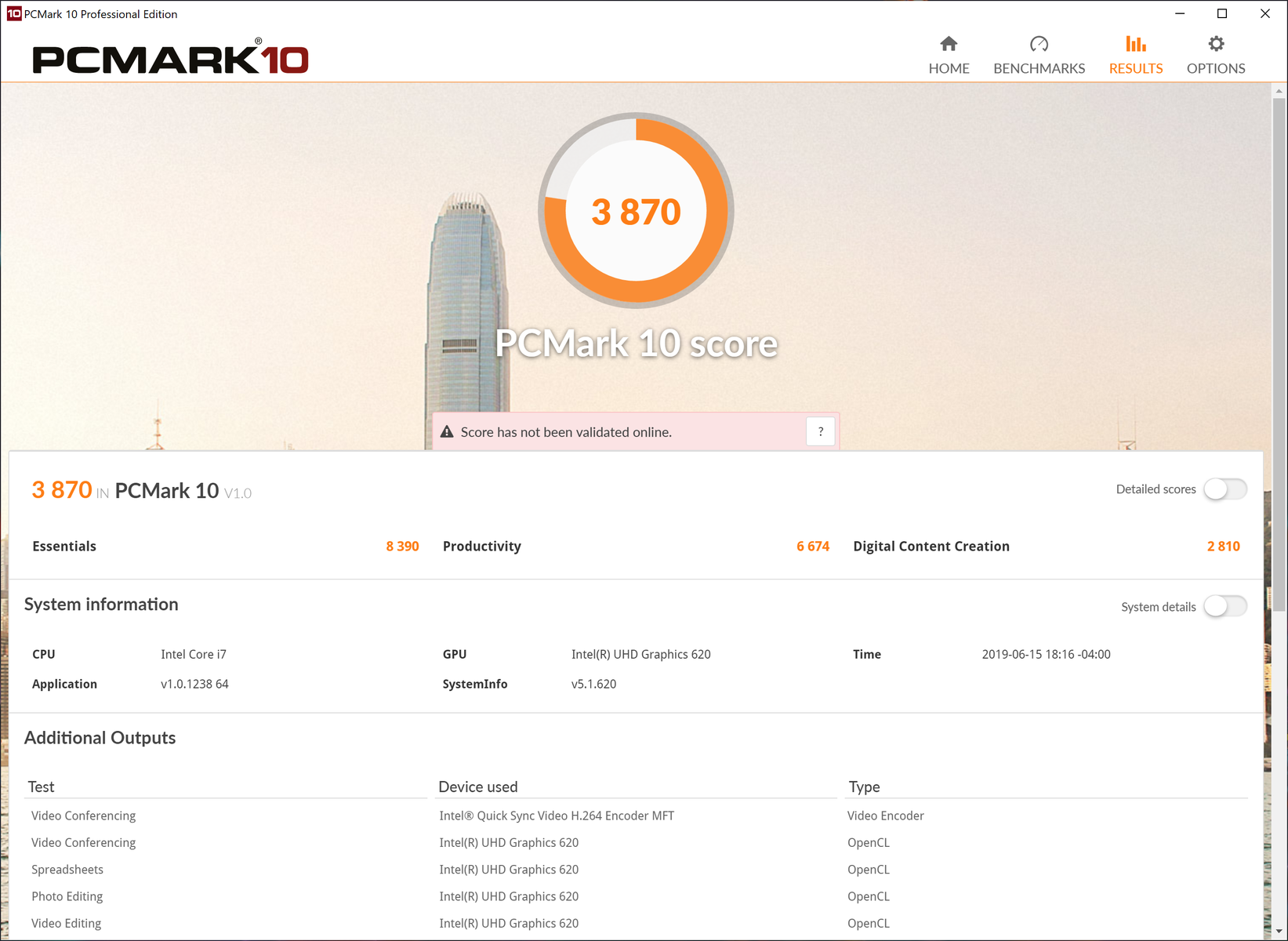Turn on the System details toggle
Viewport: 1288px width, 941px height.
[x=1225, y=606]
